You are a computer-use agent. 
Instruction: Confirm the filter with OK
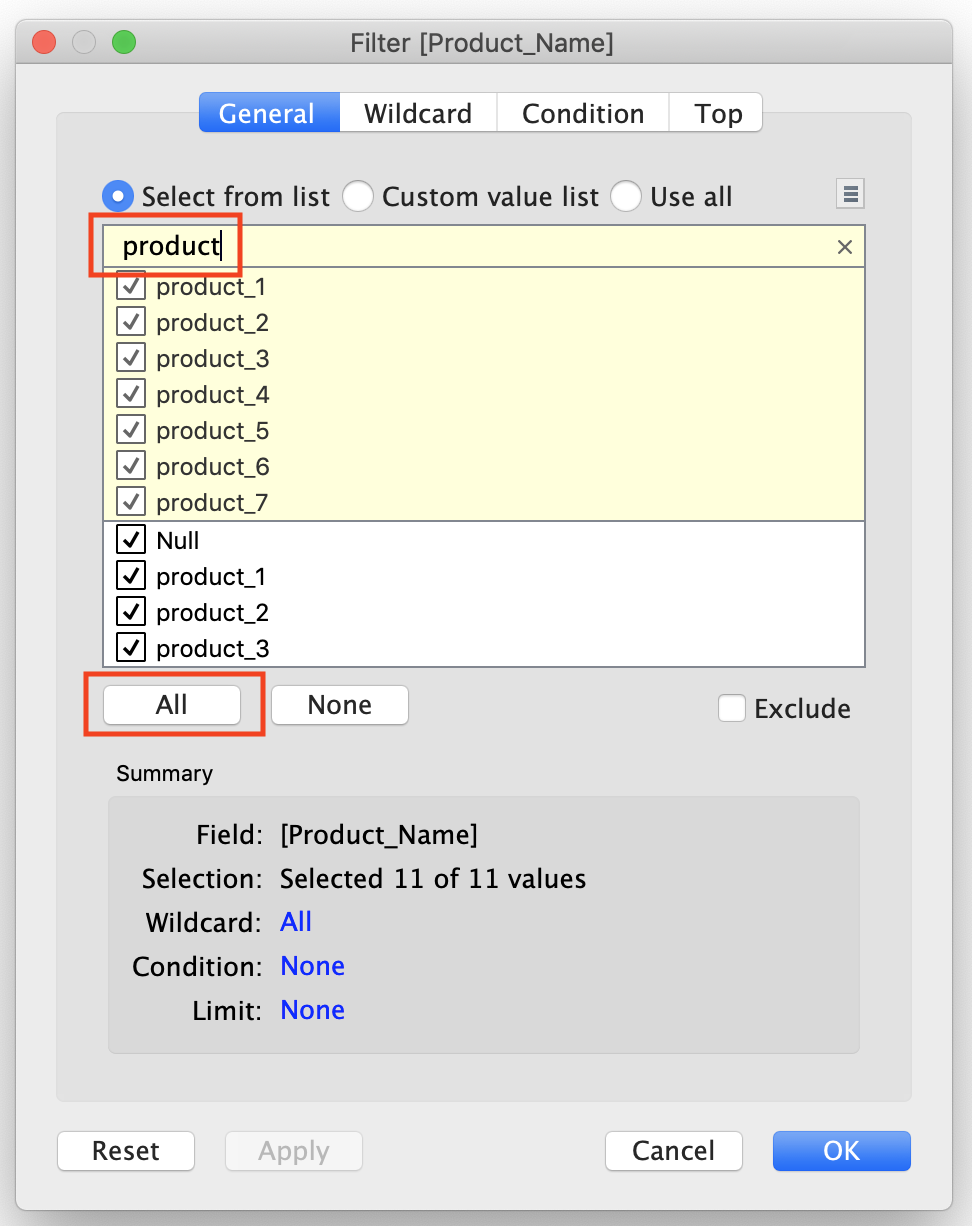[x=841, y=1151]
